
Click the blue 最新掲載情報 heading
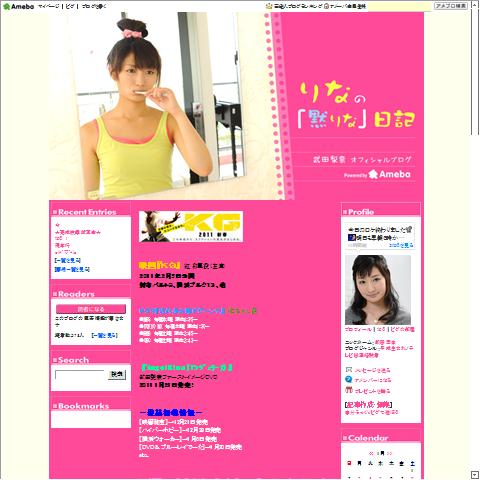170,413
